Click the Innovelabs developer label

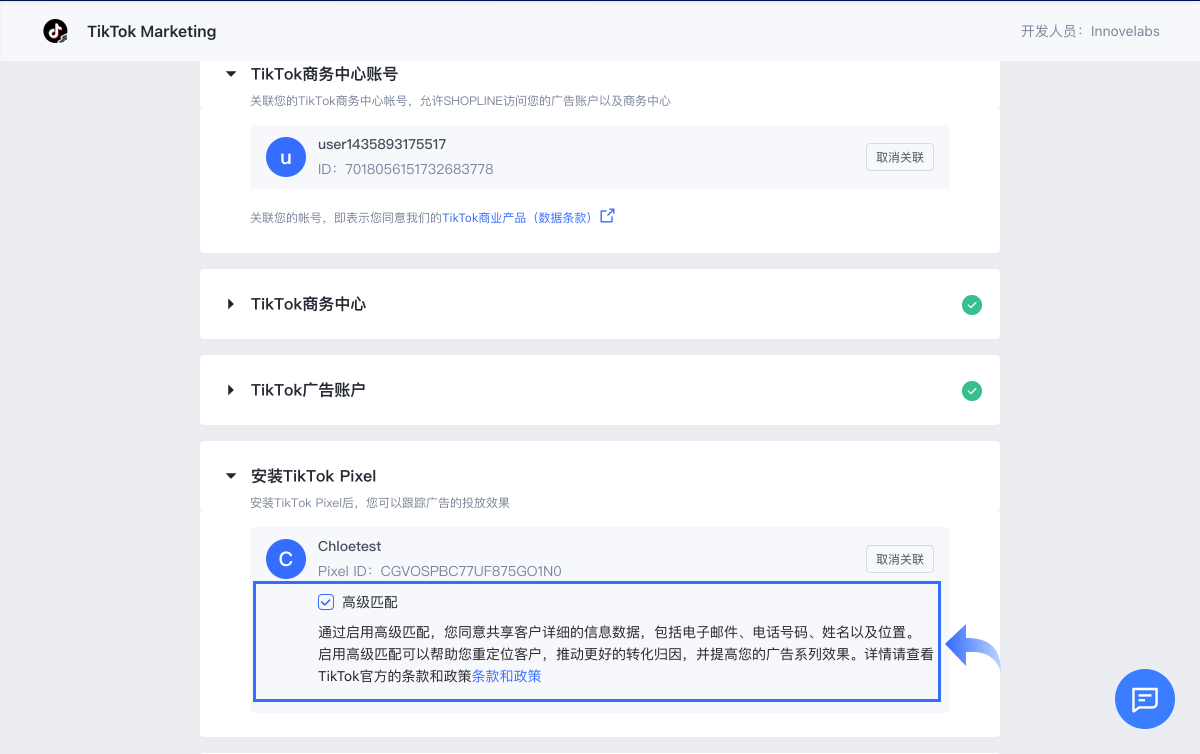tap(1124, 31)
